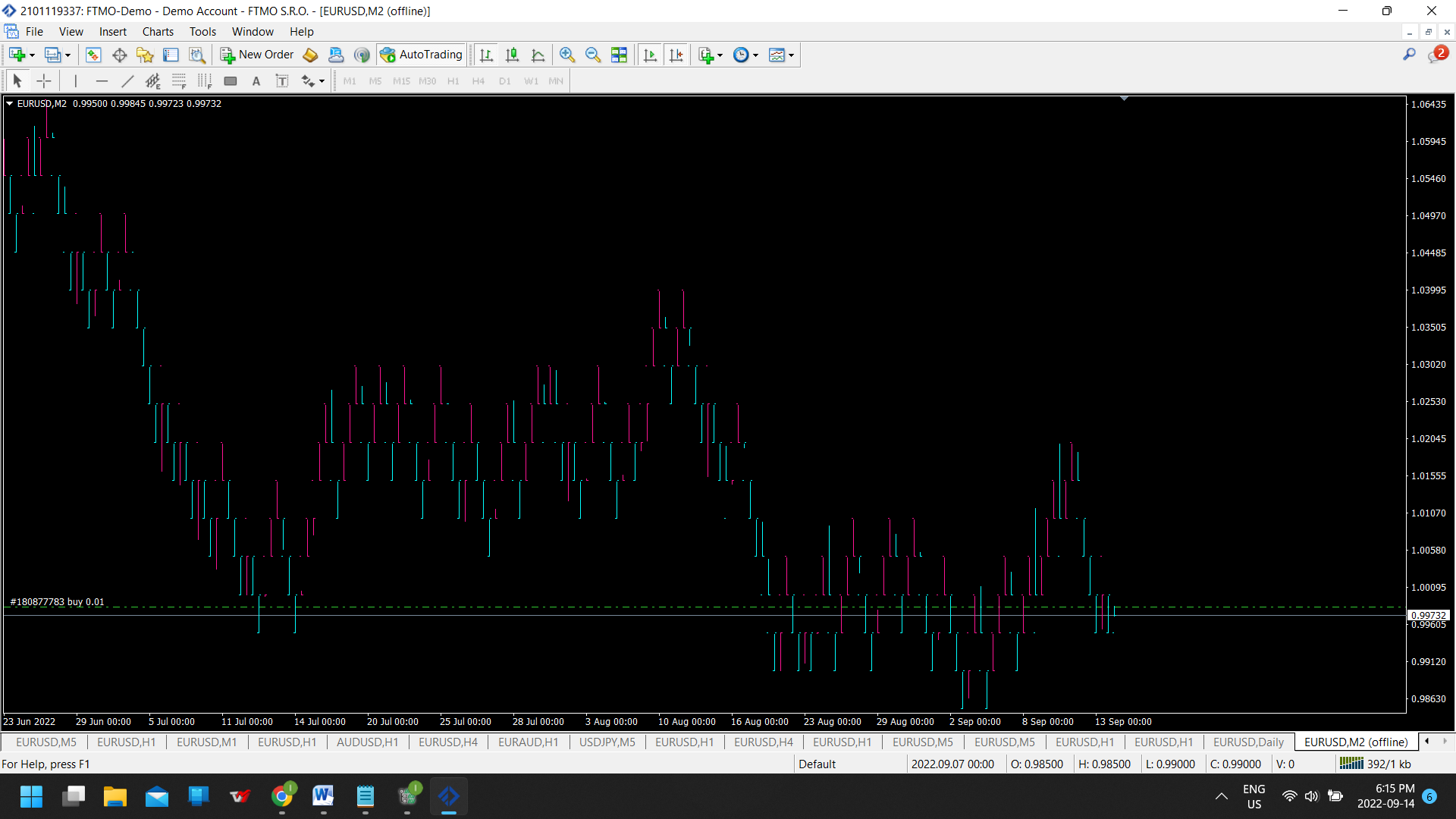Open the Market Watch panel icon
The height and width of the screenshot is (819, 1456).
[93, 55]
